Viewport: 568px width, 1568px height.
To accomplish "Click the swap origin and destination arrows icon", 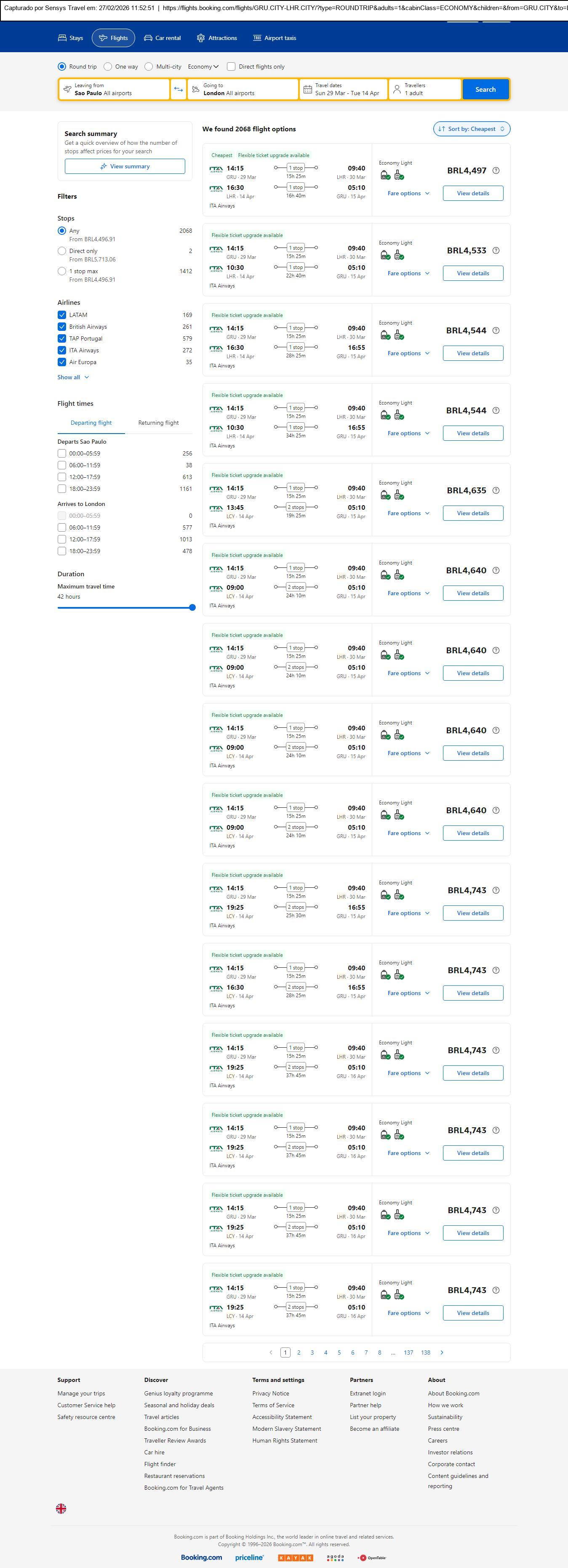I will point(179,90).
